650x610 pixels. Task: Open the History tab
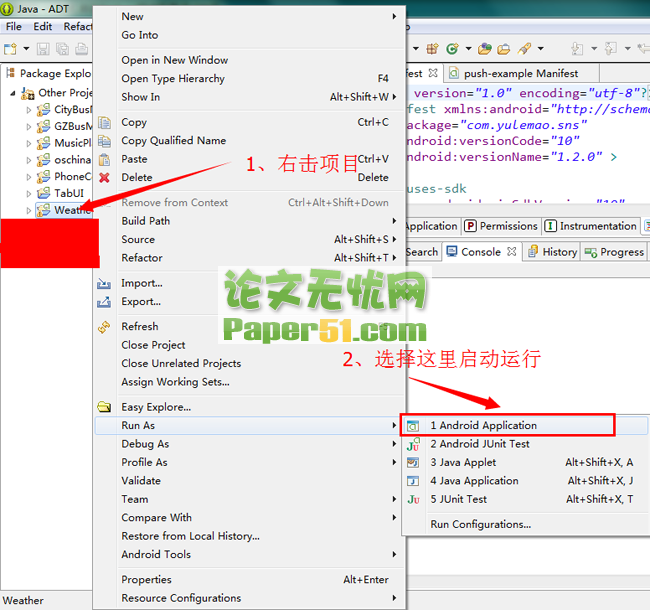pos(552,252)
